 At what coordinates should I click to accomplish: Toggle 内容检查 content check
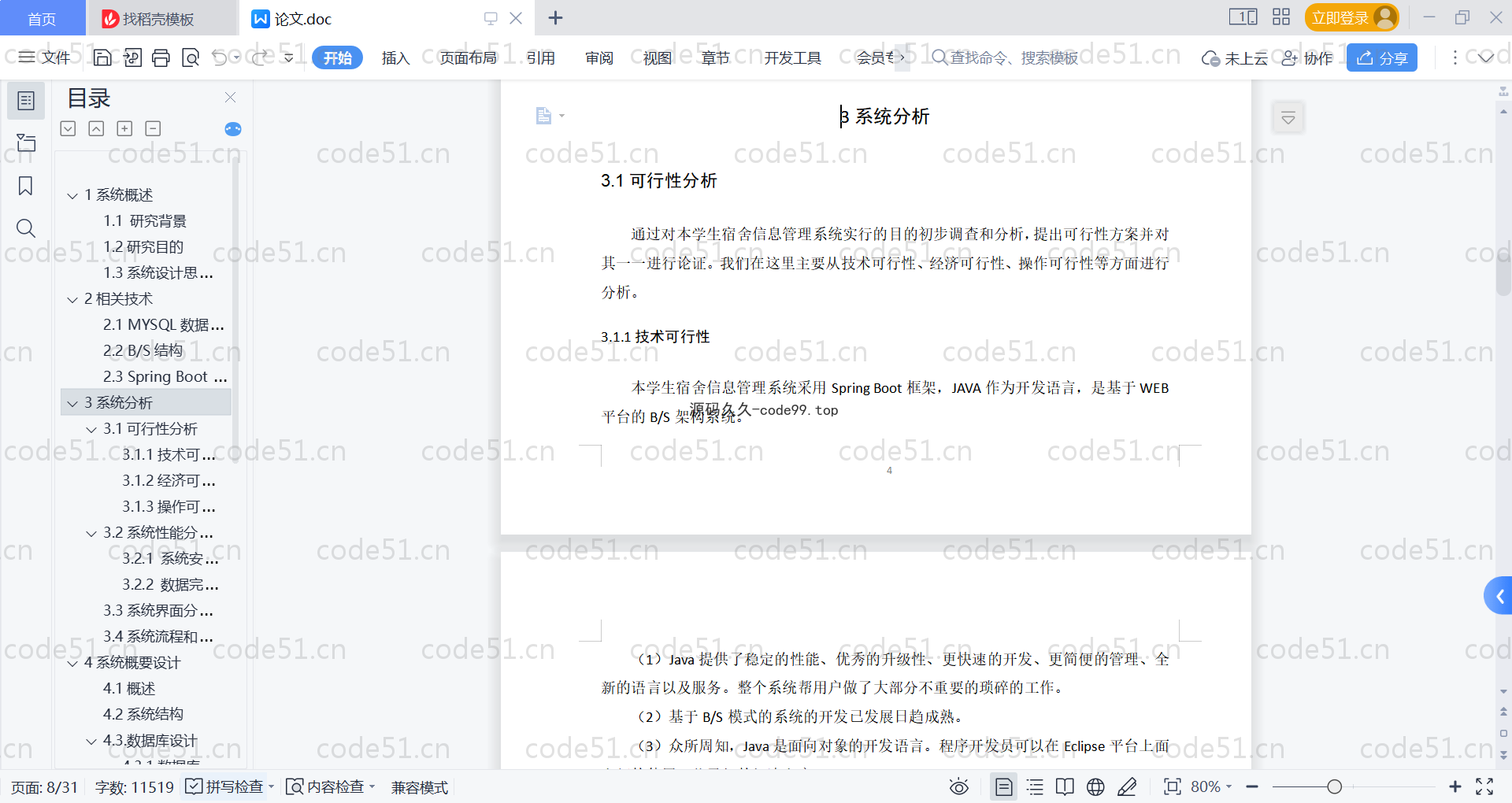pos(330,786)
